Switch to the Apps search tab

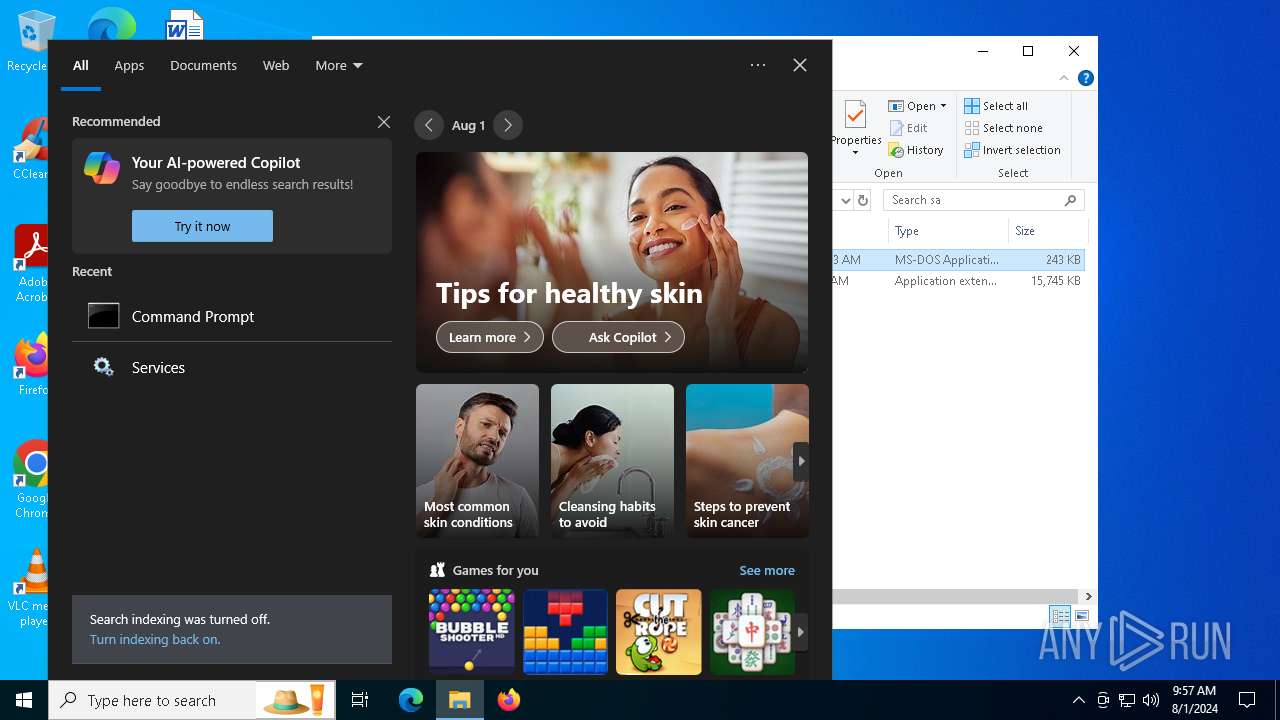coord(129,65)
